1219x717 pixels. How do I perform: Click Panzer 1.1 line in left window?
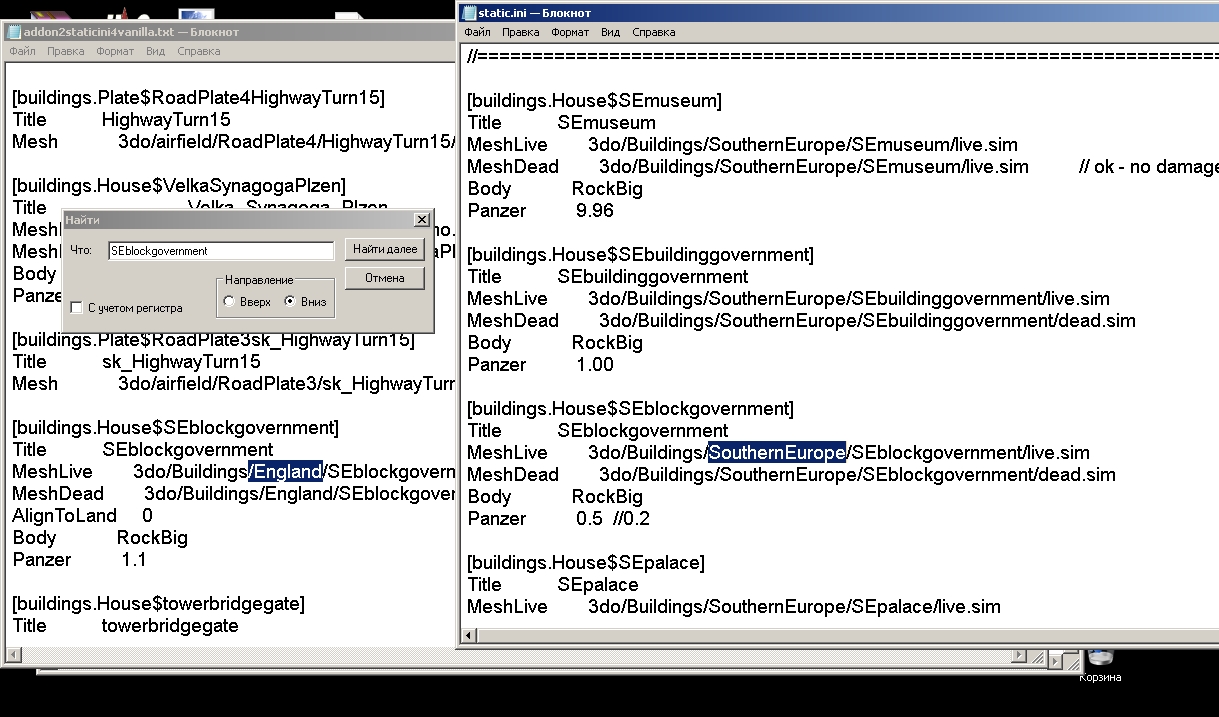point(80,560)
